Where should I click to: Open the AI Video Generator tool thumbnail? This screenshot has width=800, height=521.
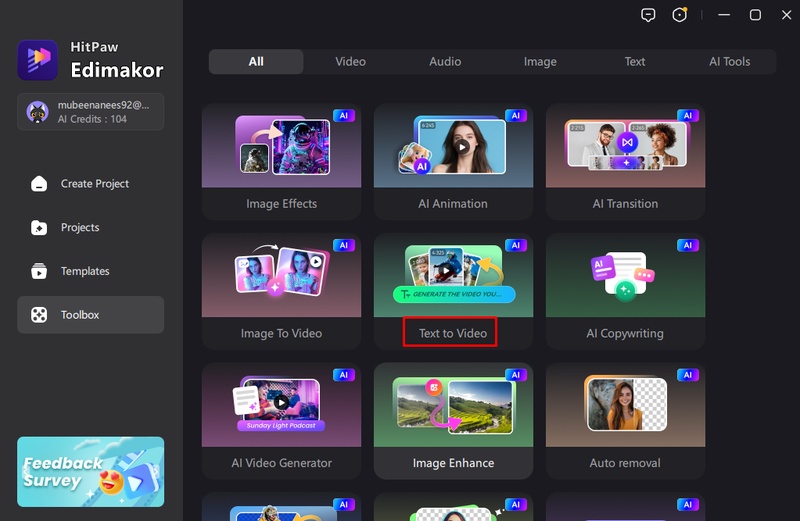[x=282, y=405]
